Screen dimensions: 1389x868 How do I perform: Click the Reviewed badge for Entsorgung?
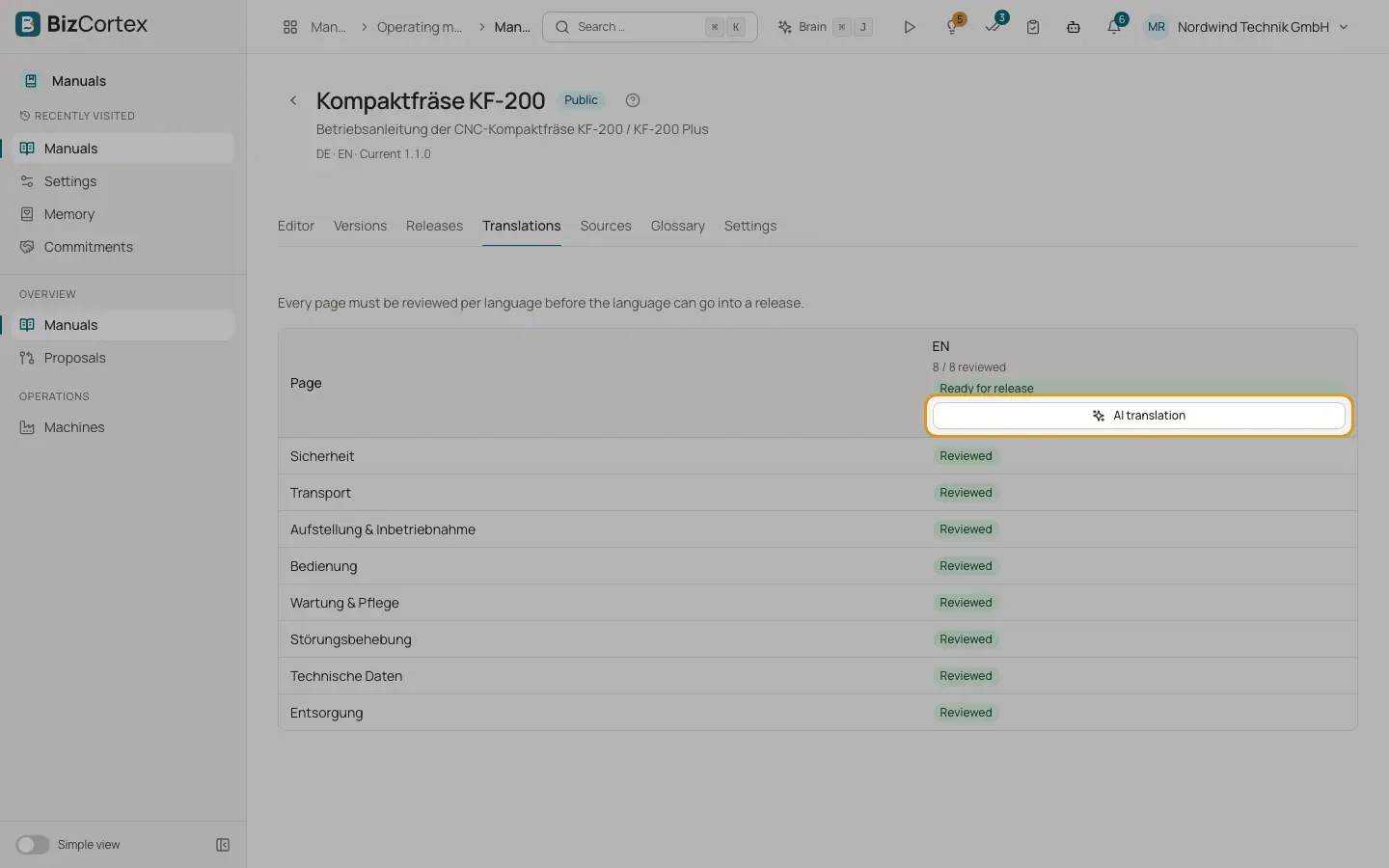[x=966, y=713]
